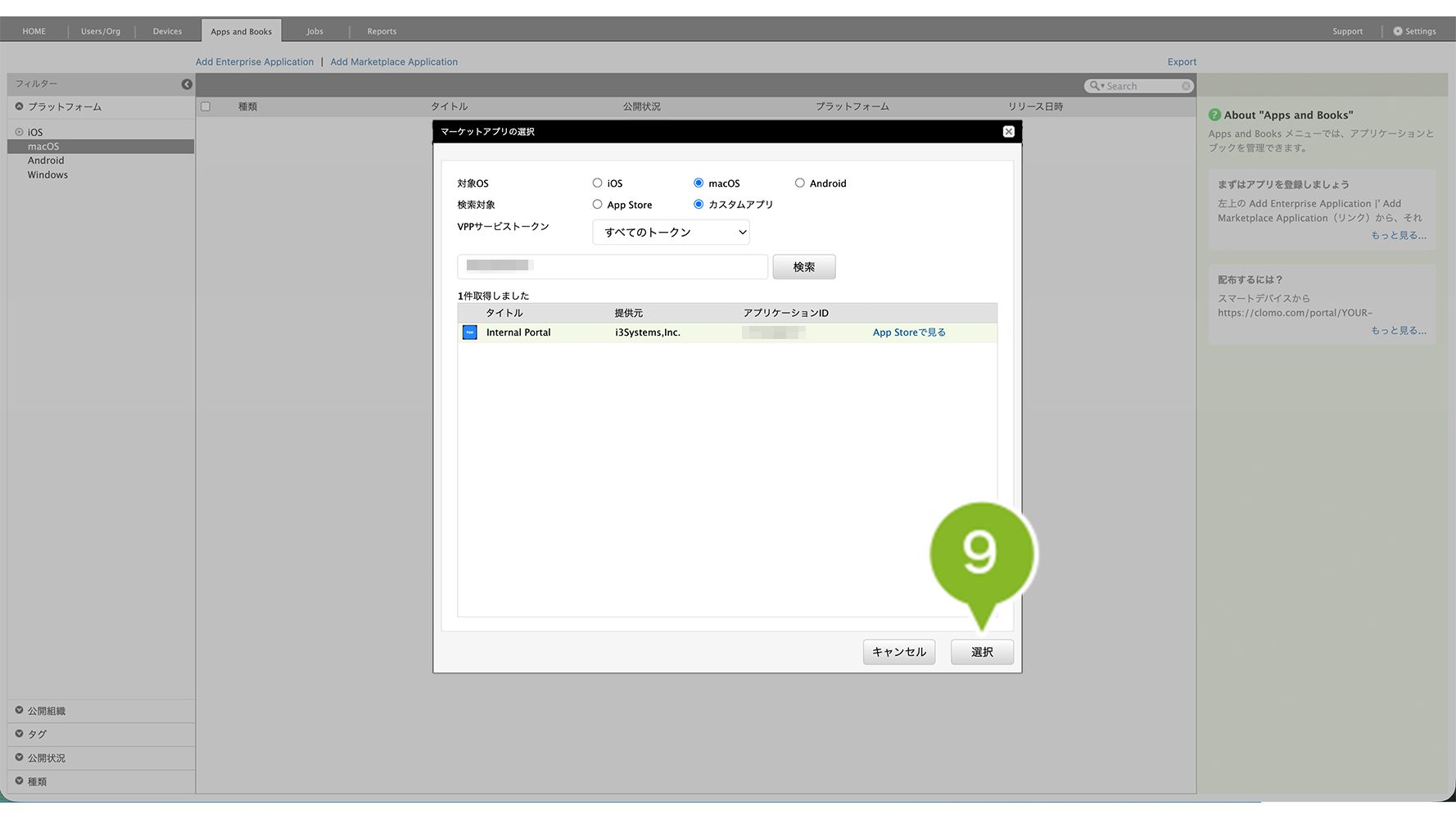Open もっと見る under 配布するには？
Screen dimensions: 1456x819
(1399, 330)
